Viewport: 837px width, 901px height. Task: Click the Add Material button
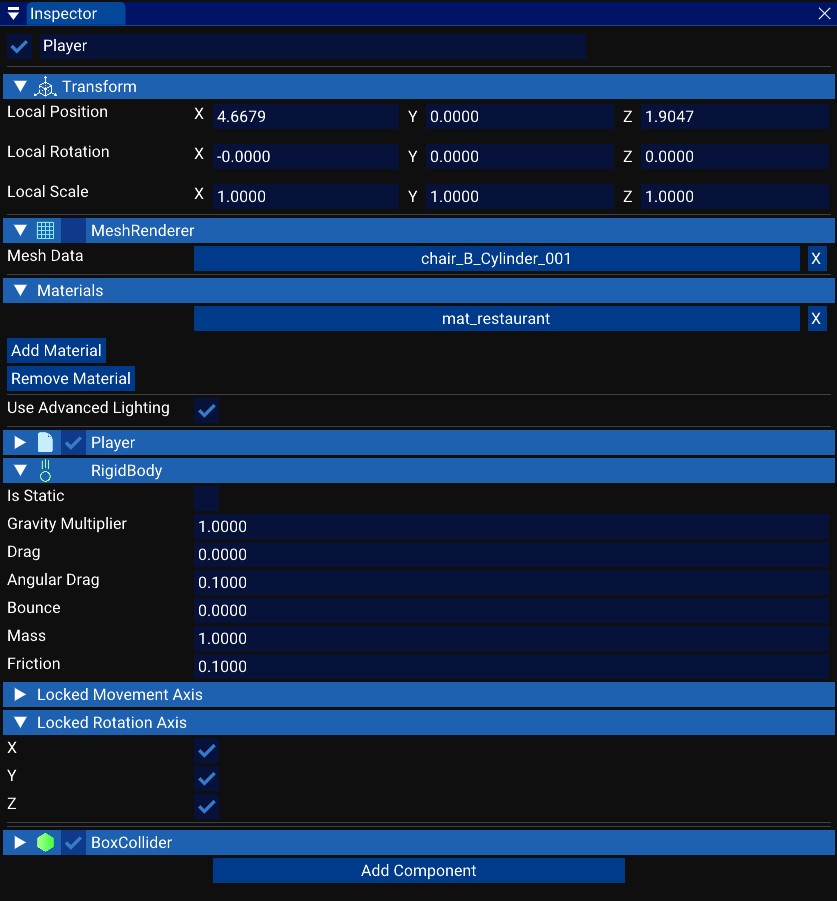click(x=56, y=351)
